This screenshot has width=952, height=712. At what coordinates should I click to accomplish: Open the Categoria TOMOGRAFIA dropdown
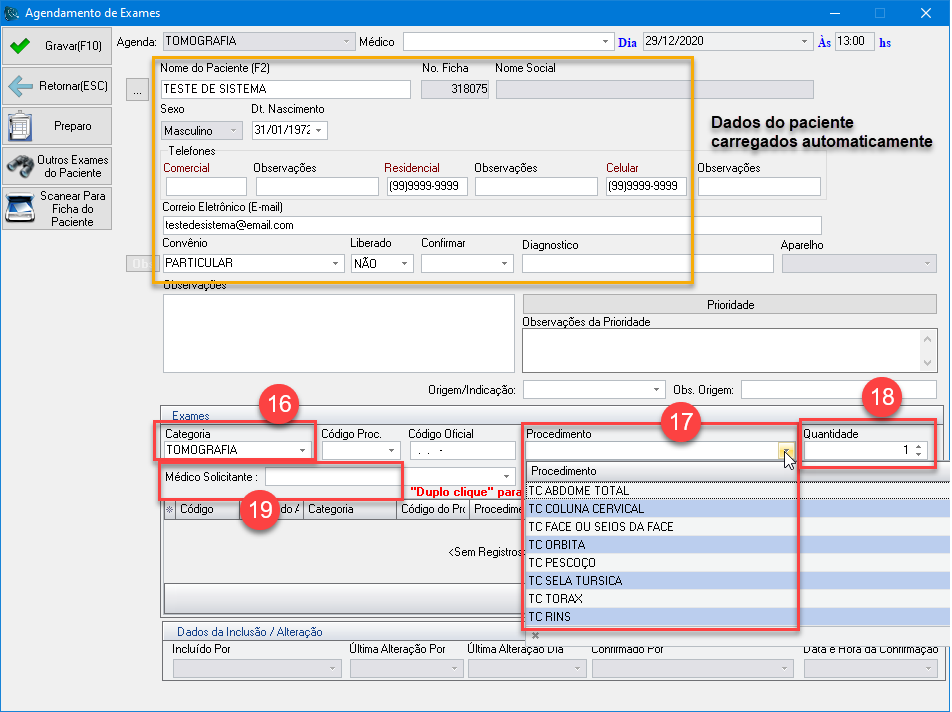tap(302, 451)
